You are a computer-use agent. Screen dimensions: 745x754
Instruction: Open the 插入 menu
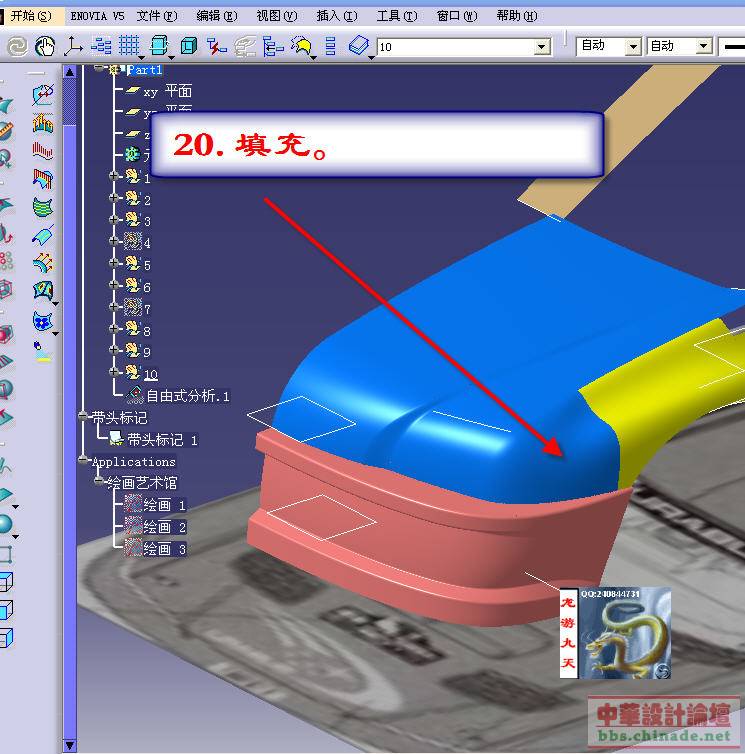click(334, 16)
